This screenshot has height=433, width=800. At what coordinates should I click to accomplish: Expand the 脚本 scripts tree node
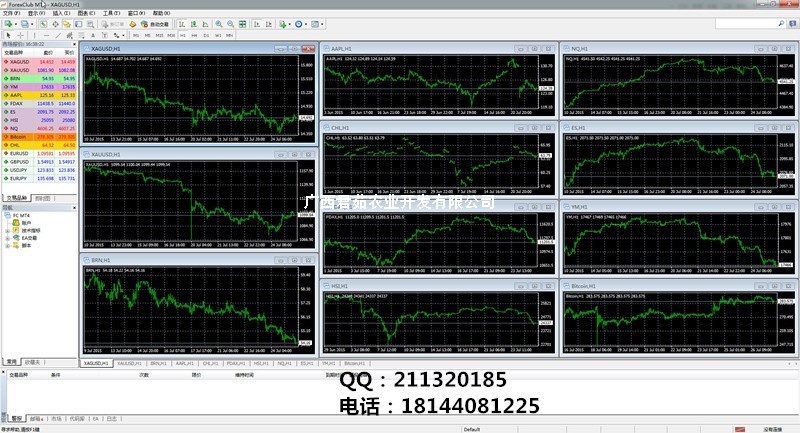pyautogui.click(x=8, y=245)
